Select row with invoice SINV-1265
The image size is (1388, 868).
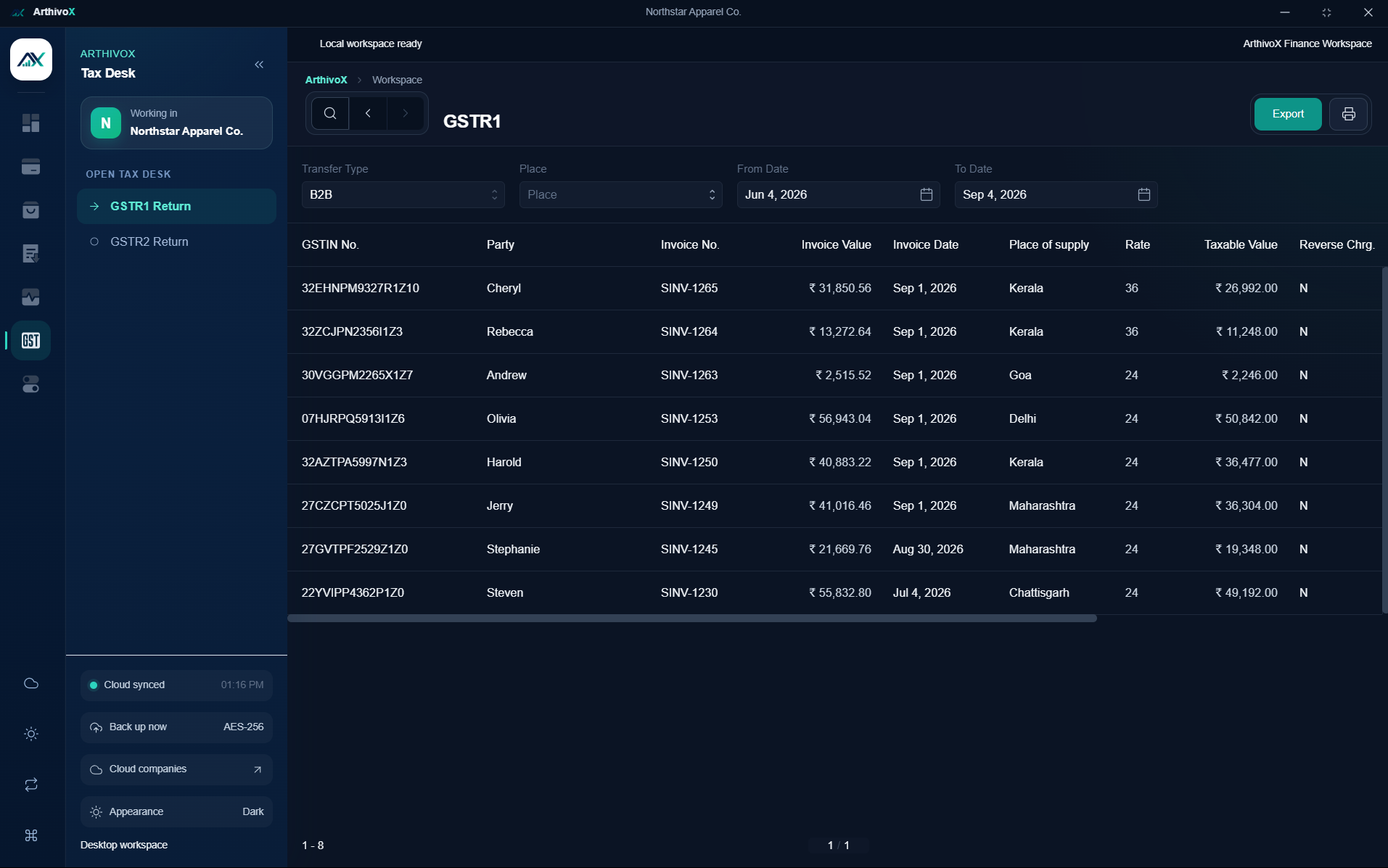[689, 289]
